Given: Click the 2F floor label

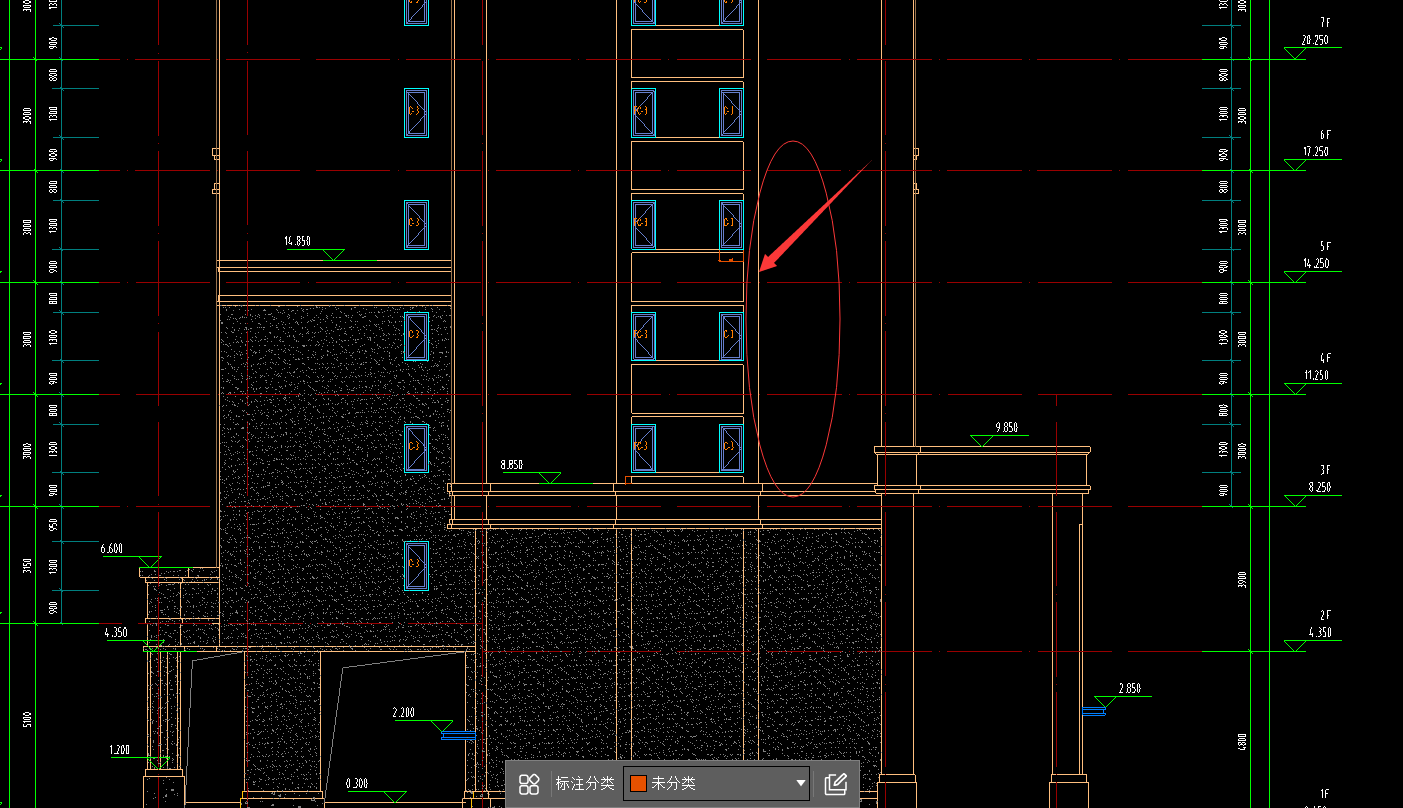Looking at the screenshot, I should [1325, 616].
